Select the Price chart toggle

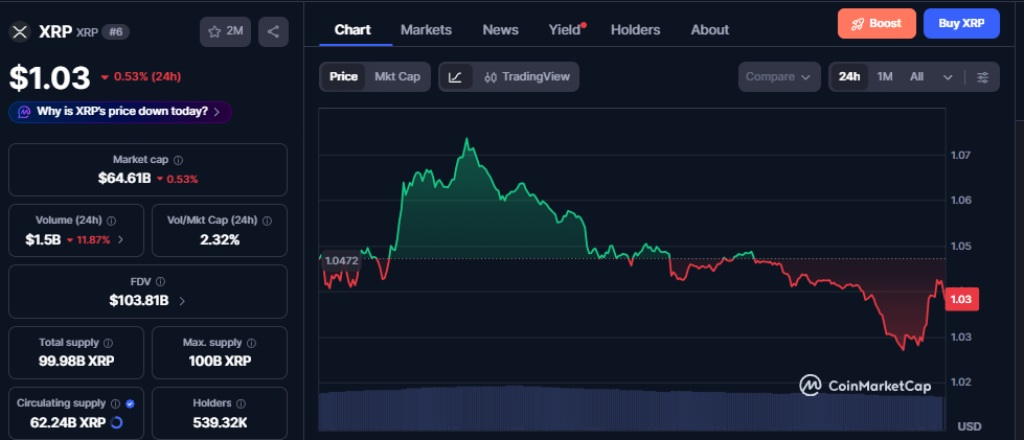(344, 77)
